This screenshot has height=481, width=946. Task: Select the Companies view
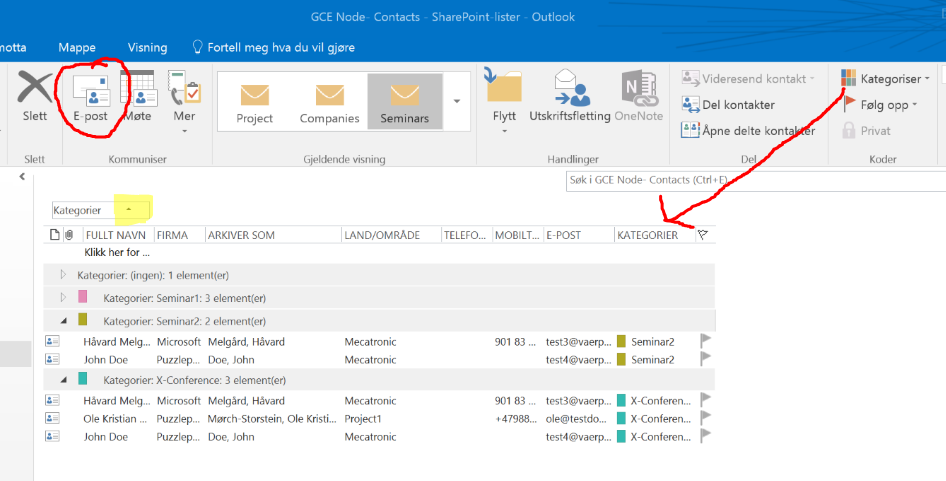click(x=329, y=102)
